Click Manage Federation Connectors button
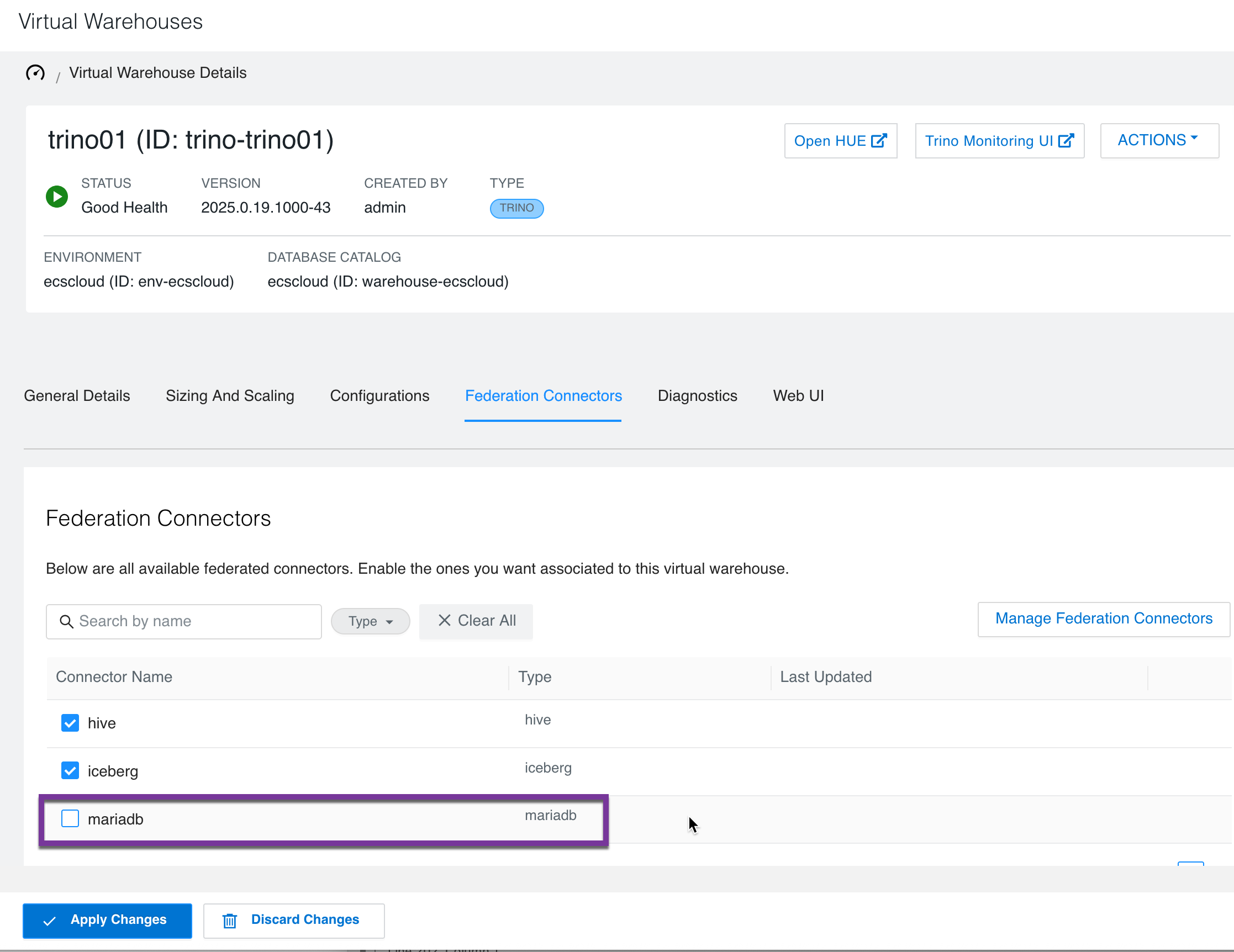Image resolution: width=1234 pixels, height=952 pixels. tap(1103, 618)
